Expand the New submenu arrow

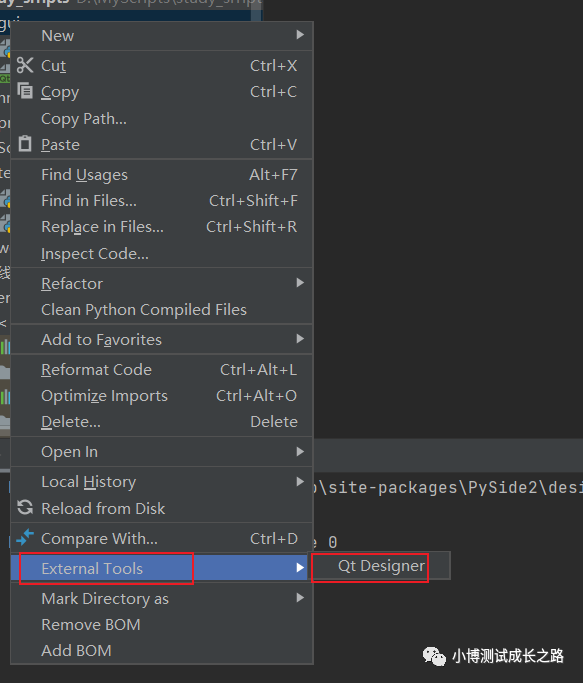pos(300,35)
